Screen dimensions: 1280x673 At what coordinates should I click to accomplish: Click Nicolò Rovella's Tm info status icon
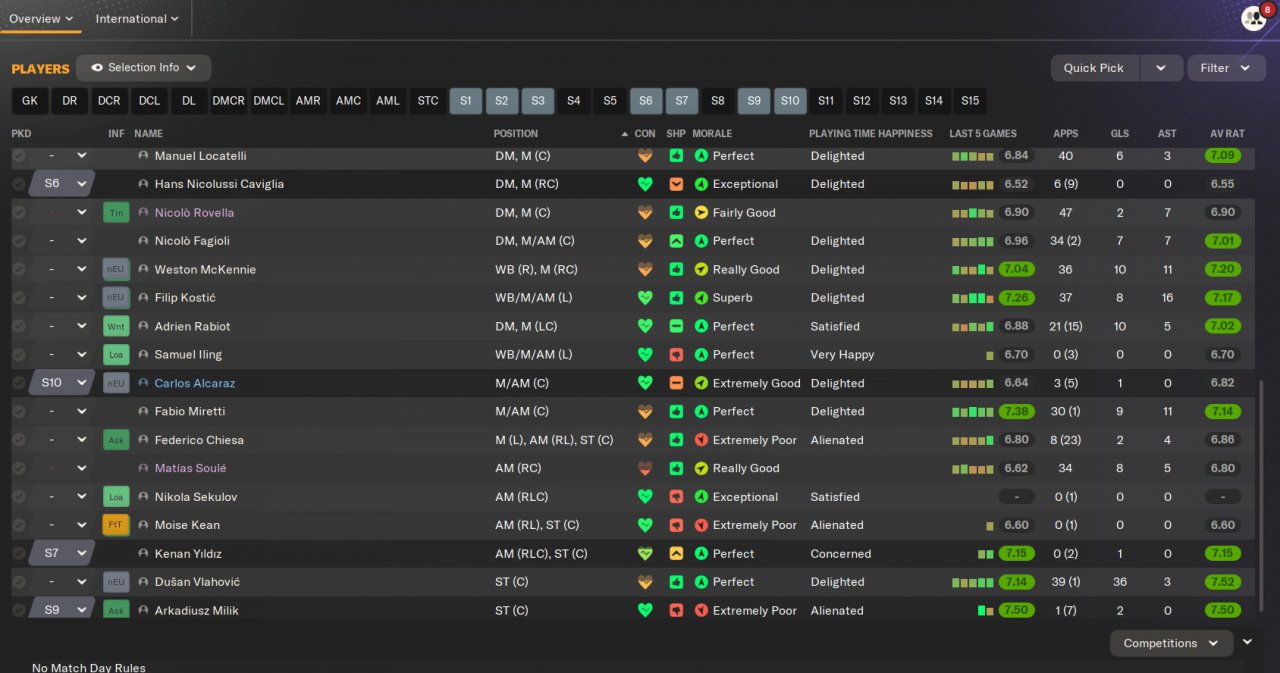(116, 213)
